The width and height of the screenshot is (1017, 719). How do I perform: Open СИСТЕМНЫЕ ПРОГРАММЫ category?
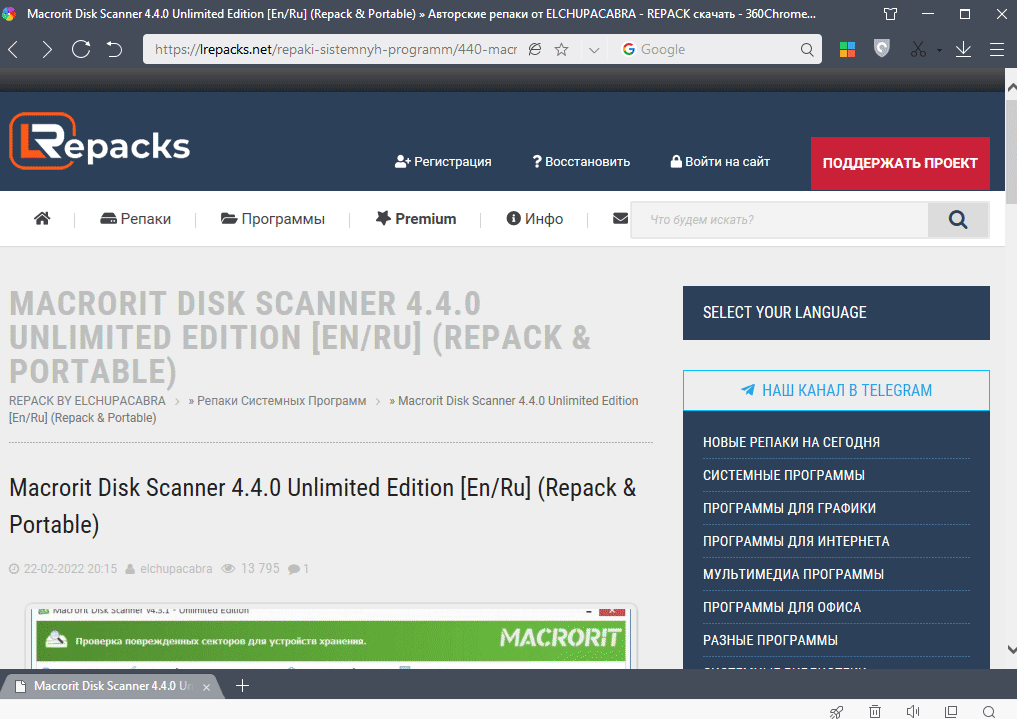click(784, 475)
